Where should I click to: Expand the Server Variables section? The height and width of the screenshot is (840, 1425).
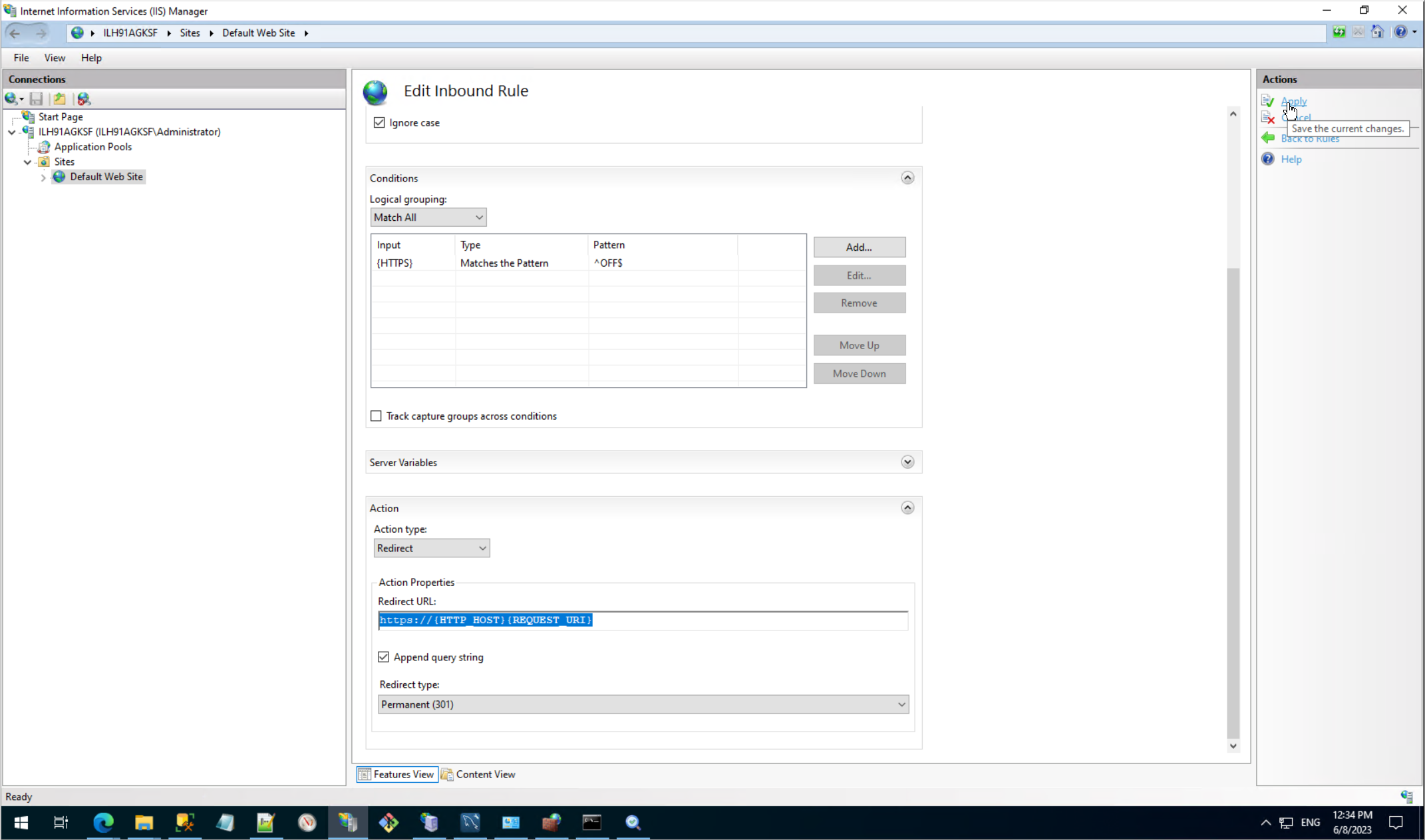tap(907, 462)
